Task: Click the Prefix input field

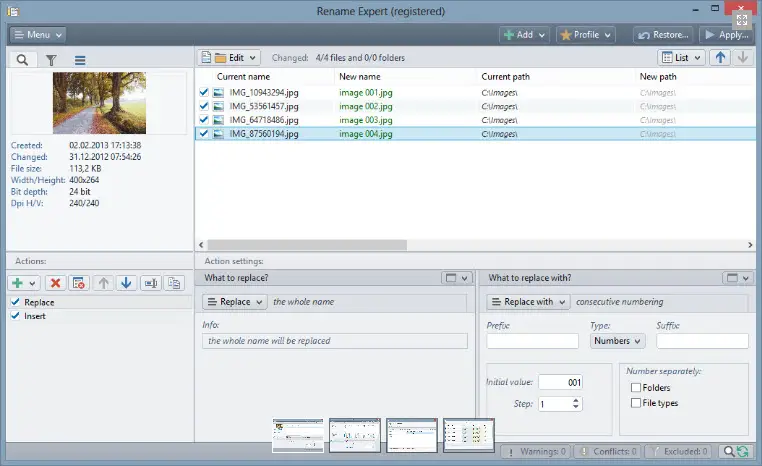Action: click(x=533, y=341)
